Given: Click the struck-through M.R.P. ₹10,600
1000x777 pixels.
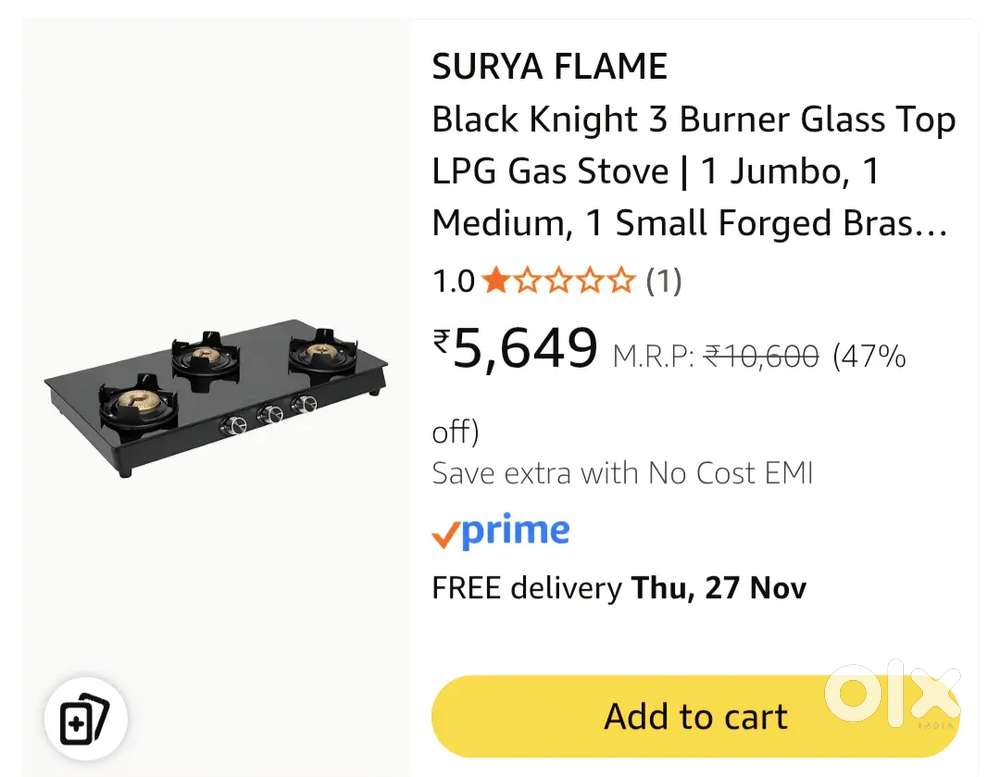Looking at the screenshot, I should coord(761,356).
